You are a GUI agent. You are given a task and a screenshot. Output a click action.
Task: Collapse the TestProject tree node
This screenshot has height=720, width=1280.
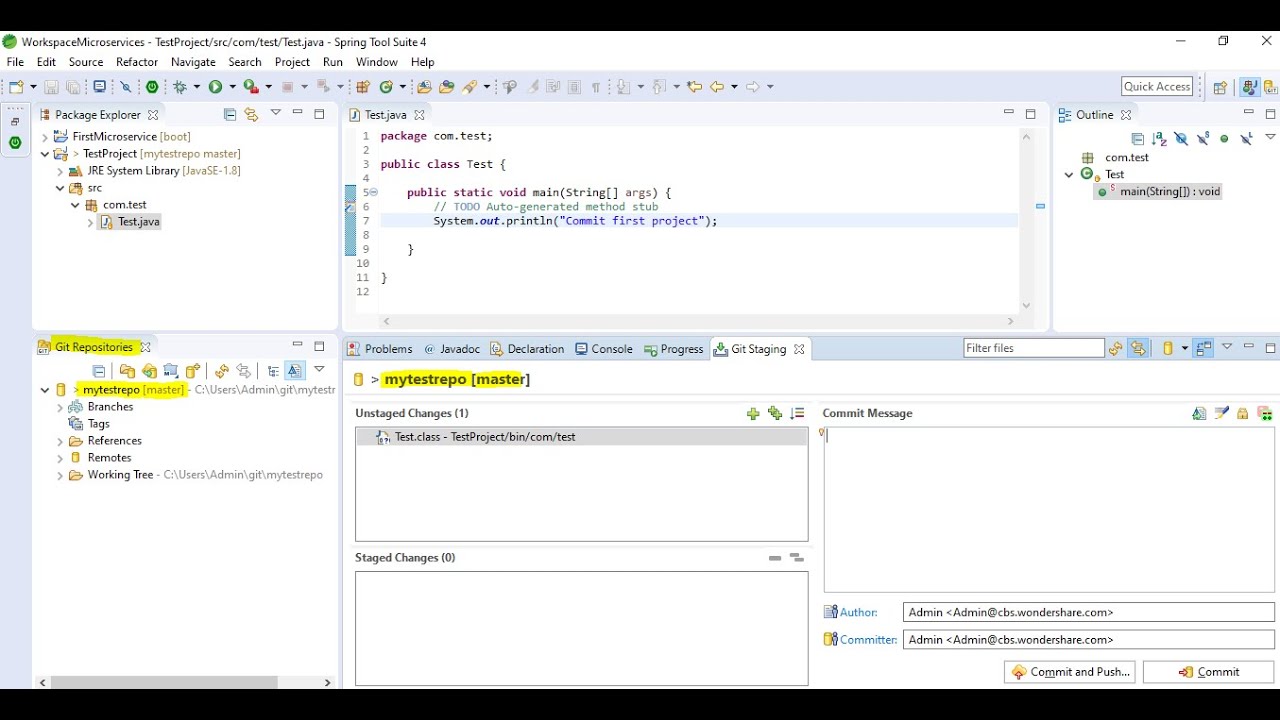[45, 154]
